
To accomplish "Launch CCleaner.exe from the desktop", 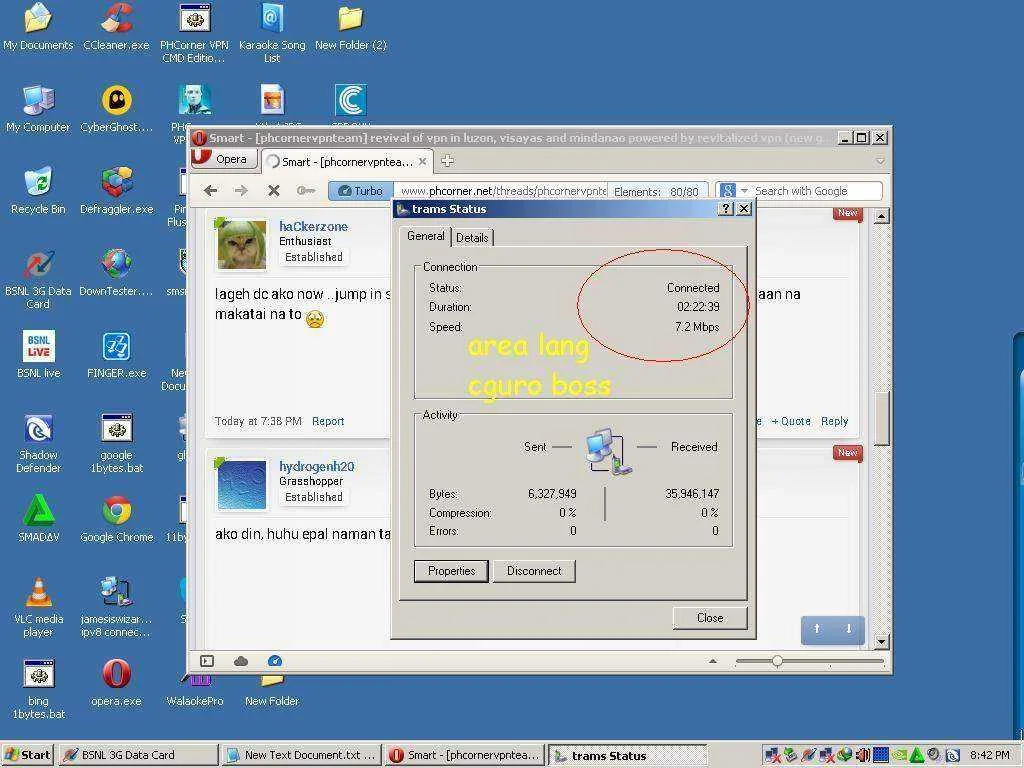I will [x=116, y=27].
